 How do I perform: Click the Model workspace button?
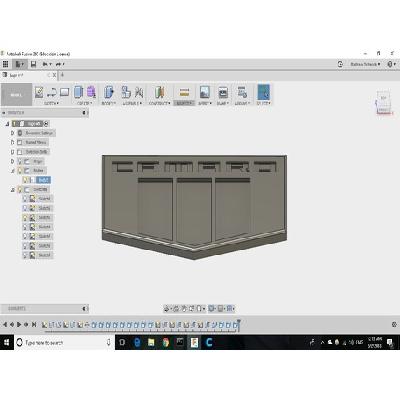16,95
